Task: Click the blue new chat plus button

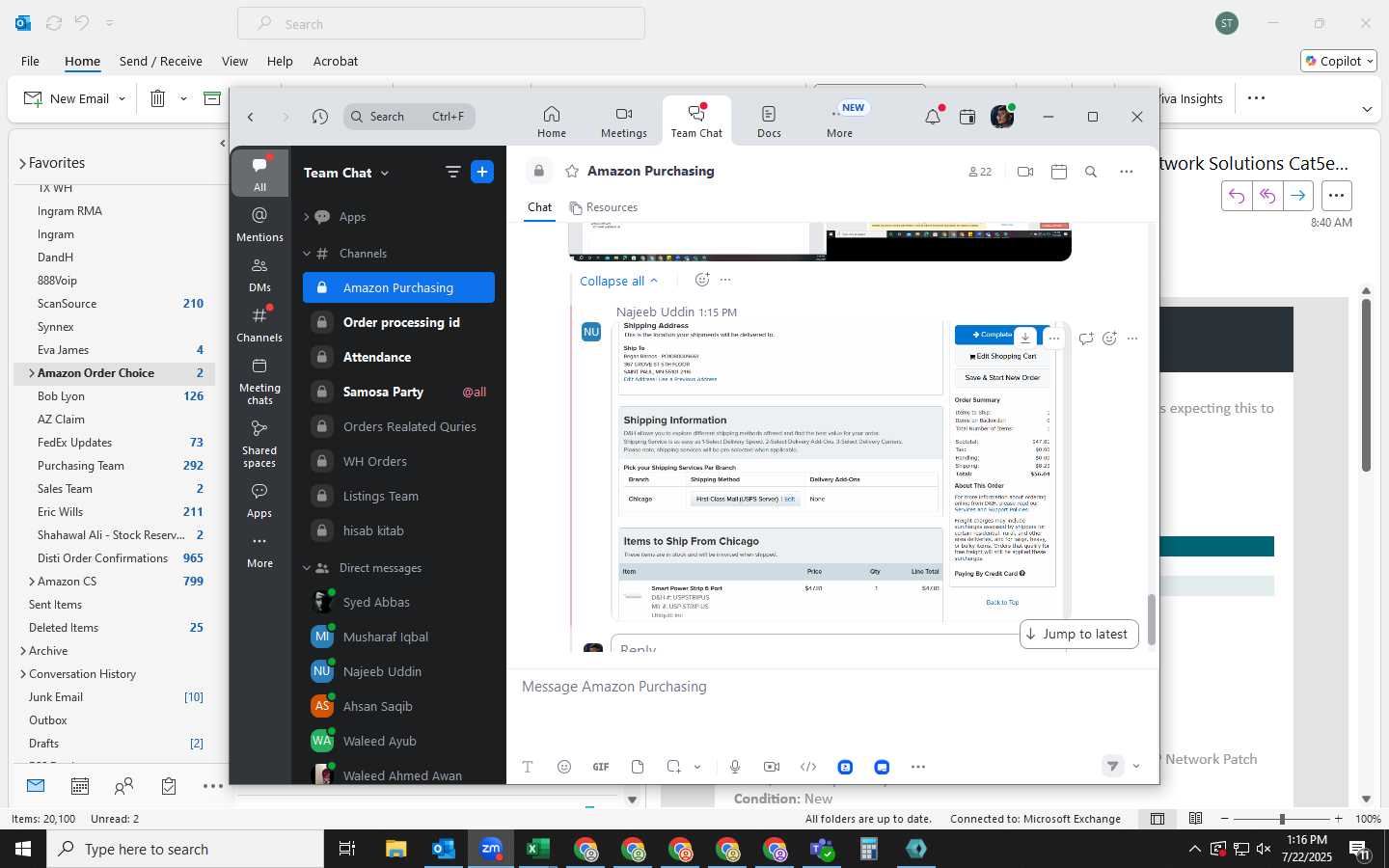Action: point(482,172)
